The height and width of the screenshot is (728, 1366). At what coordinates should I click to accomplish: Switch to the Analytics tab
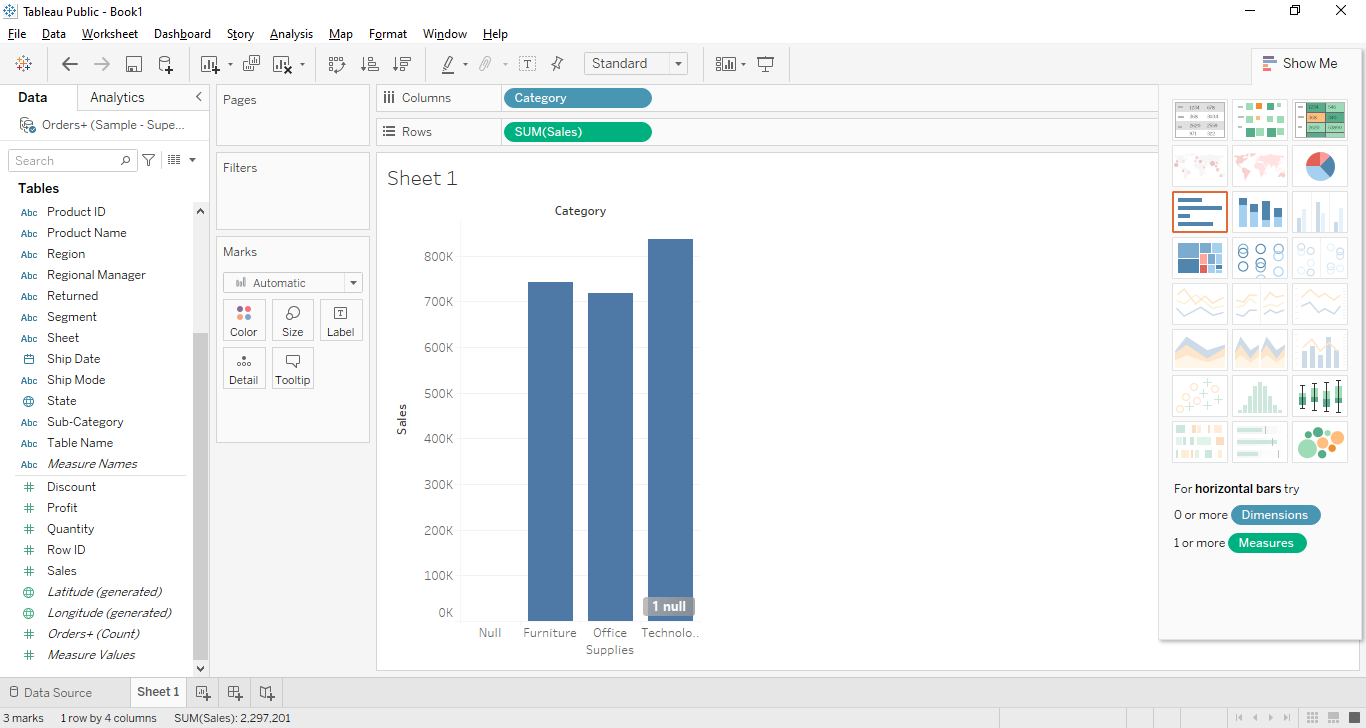coord(117,97)
